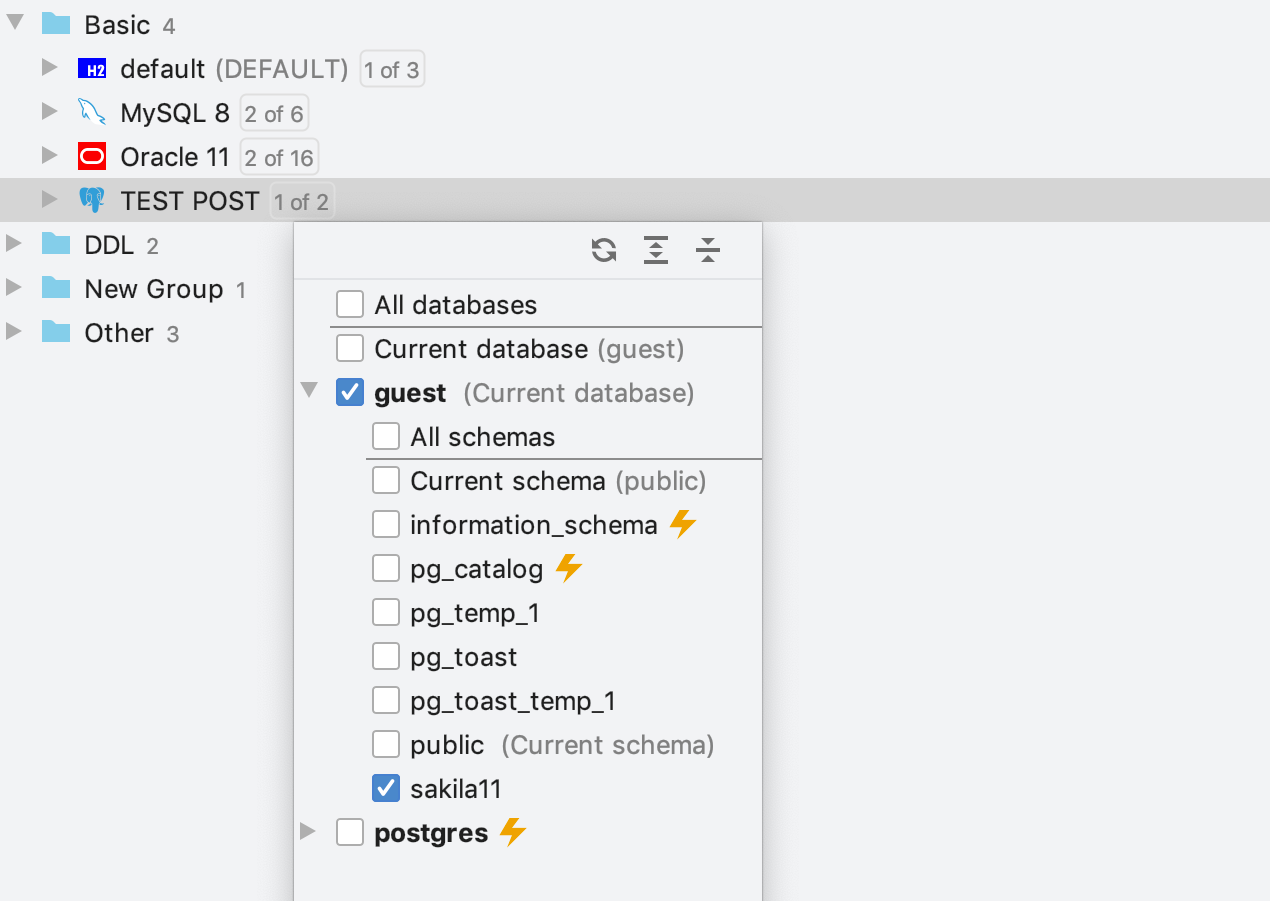The width and height of the screenshot is (1270, 901).
Task: Select the New Group folder
Action: point(153,289)
